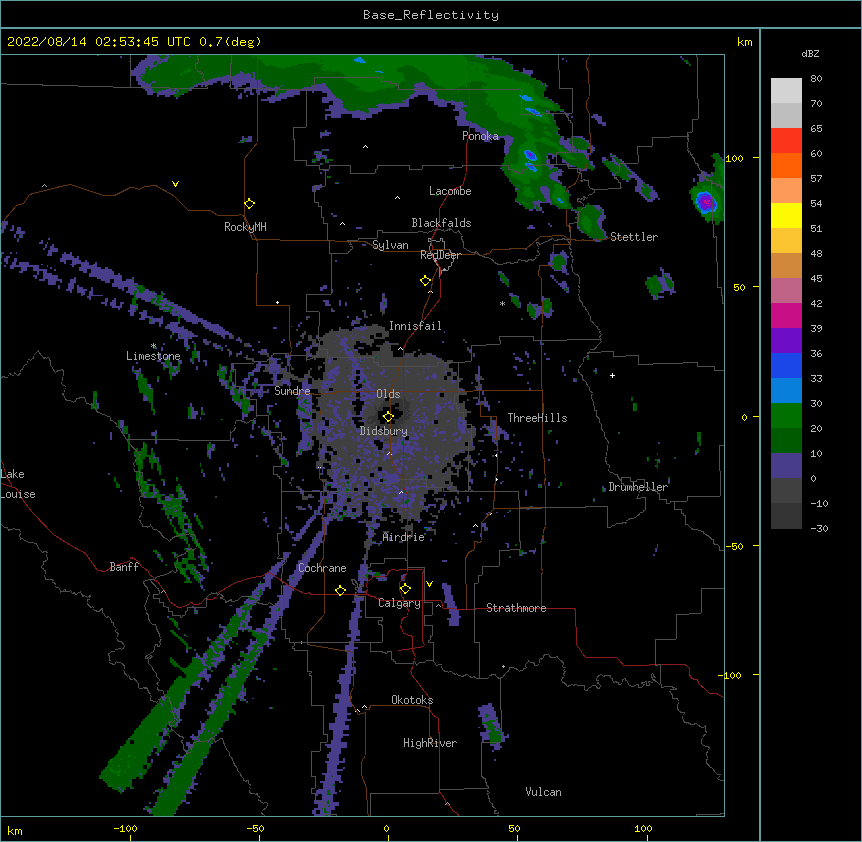This screenshot has height=842, width=862.
Task: Click the Sylvan town label
Action: coord(390,245)
